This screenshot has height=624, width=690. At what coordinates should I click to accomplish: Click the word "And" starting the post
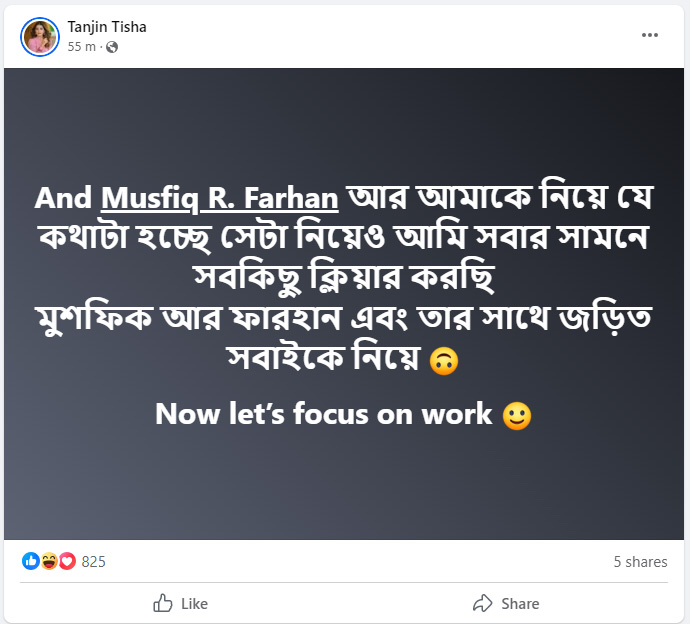[x=63, y=198]
